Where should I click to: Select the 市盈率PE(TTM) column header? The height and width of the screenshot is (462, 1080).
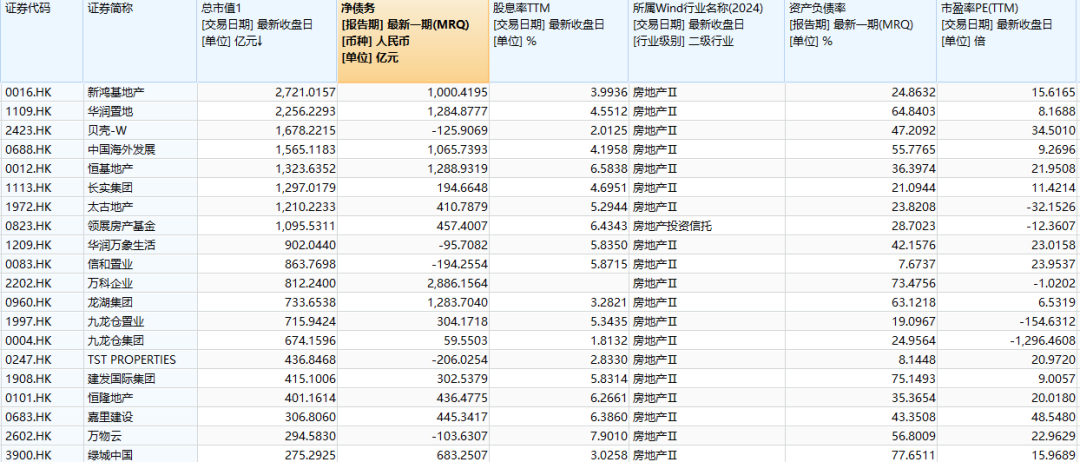pos(1008,41)
